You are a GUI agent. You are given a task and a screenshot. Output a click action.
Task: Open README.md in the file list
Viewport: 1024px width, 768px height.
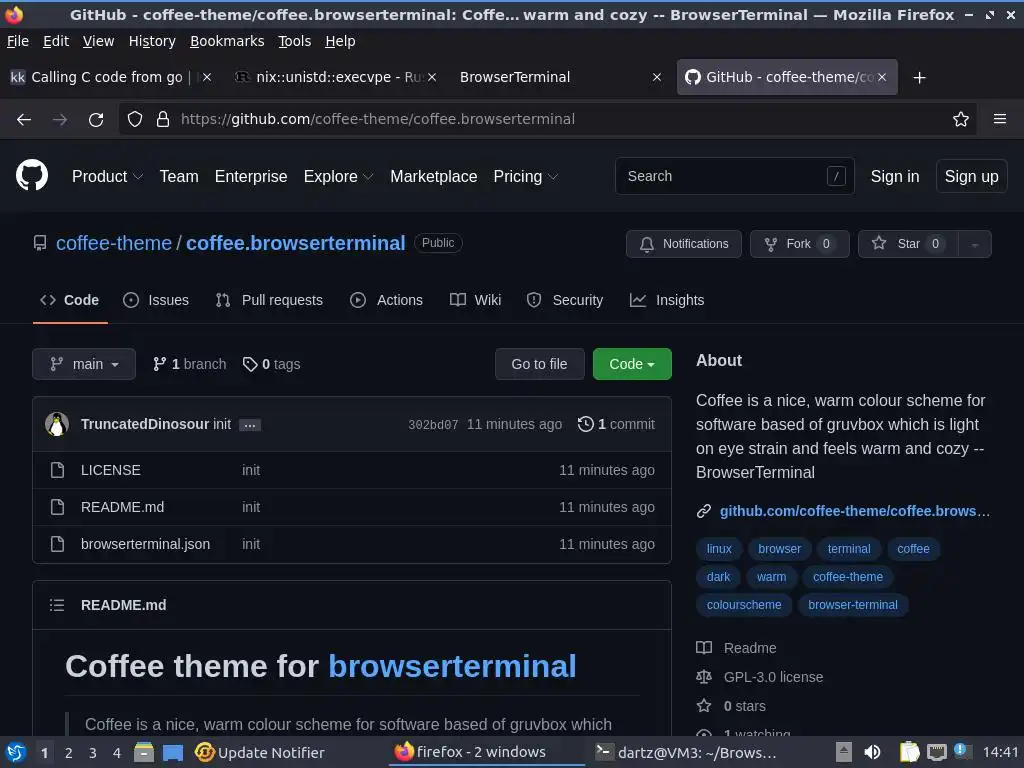pos(122,507)
